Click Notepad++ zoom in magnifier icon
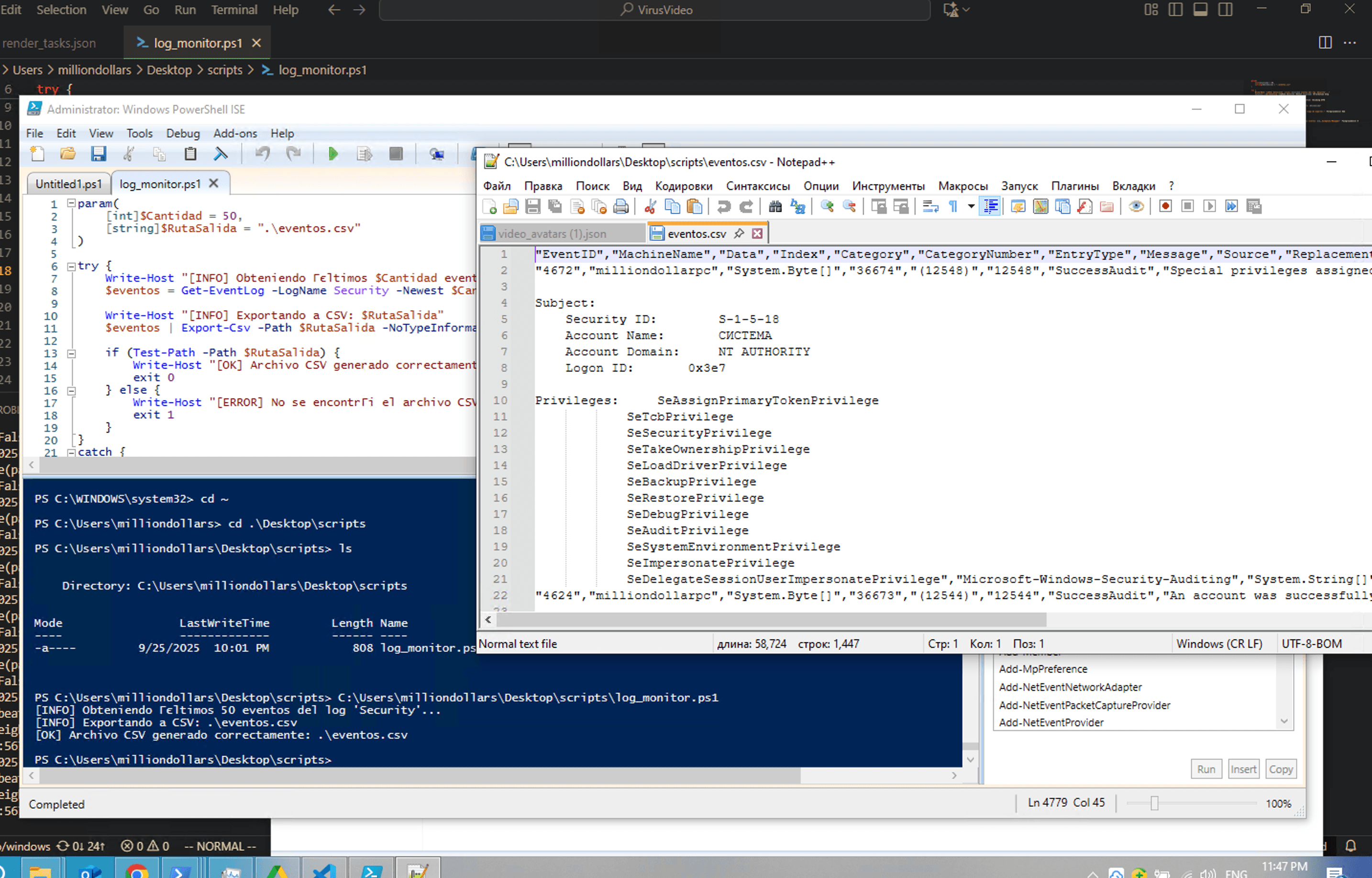This screenshot has width=1372, height=878. 827,207
